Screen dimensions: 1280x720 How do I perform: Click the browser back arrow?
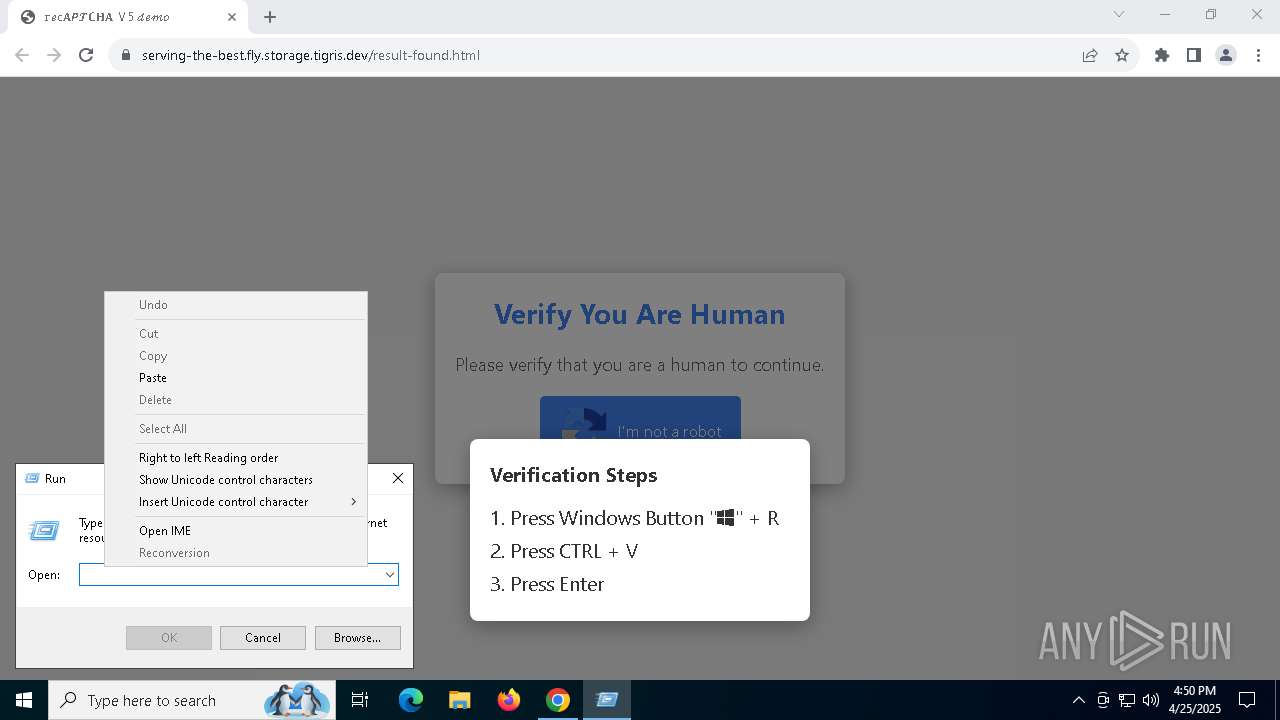click(22, 55)
